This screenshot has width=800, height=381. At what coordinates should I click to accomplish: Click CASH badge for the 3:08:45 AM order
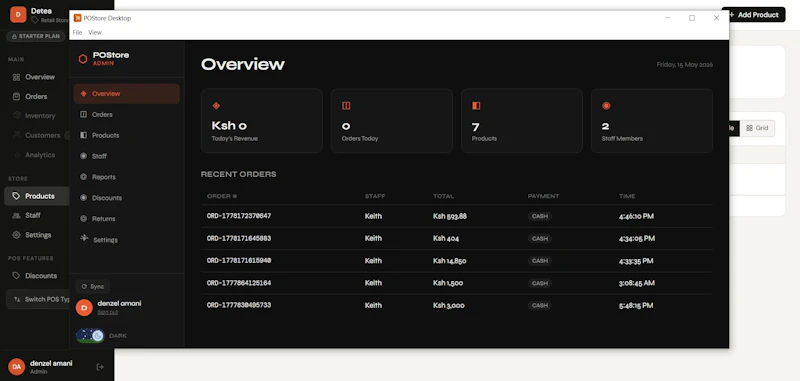(x=540, y=283)
